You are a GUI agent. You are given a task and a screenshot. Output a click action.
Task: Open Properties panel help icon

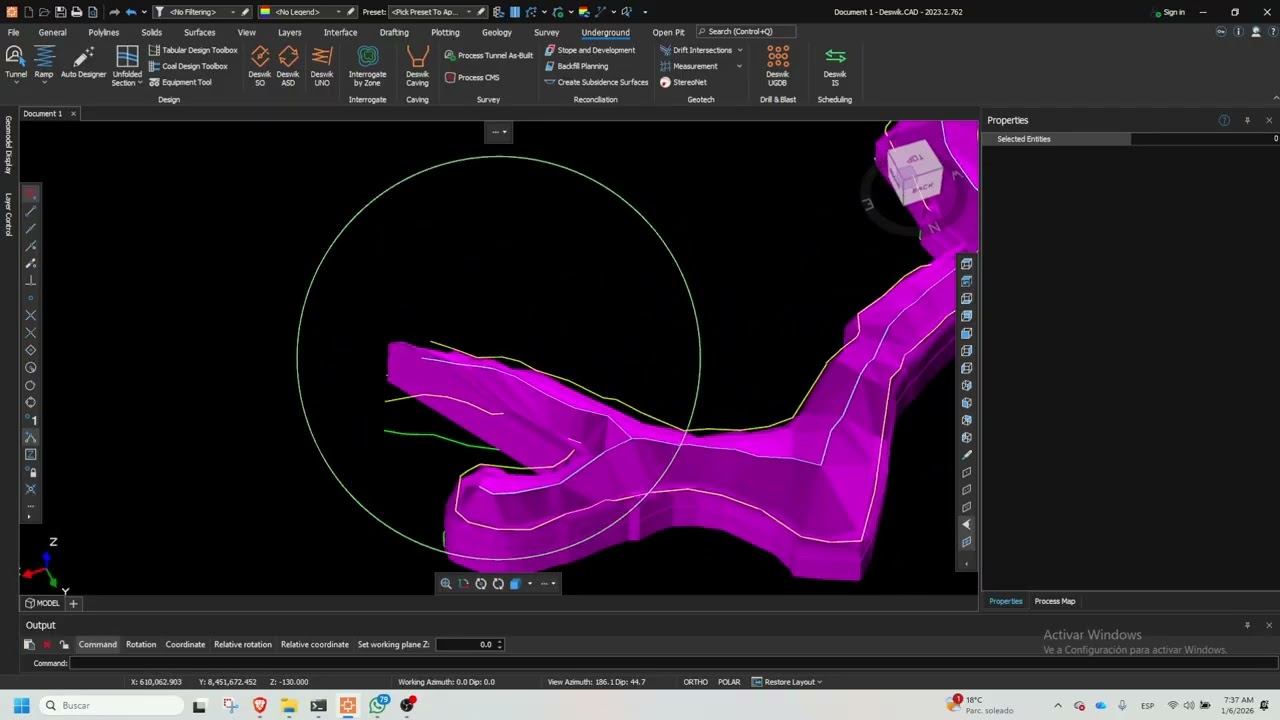1224,120
